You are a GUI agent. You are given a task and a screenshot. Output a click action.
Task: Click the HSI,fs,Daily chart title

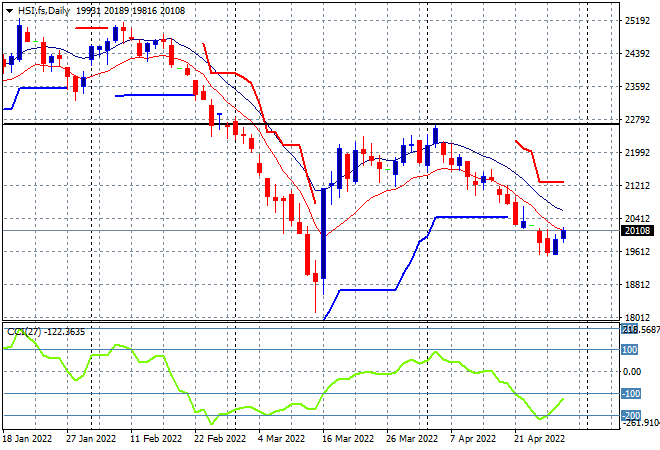pyautogui.click(x=43, y=11)
